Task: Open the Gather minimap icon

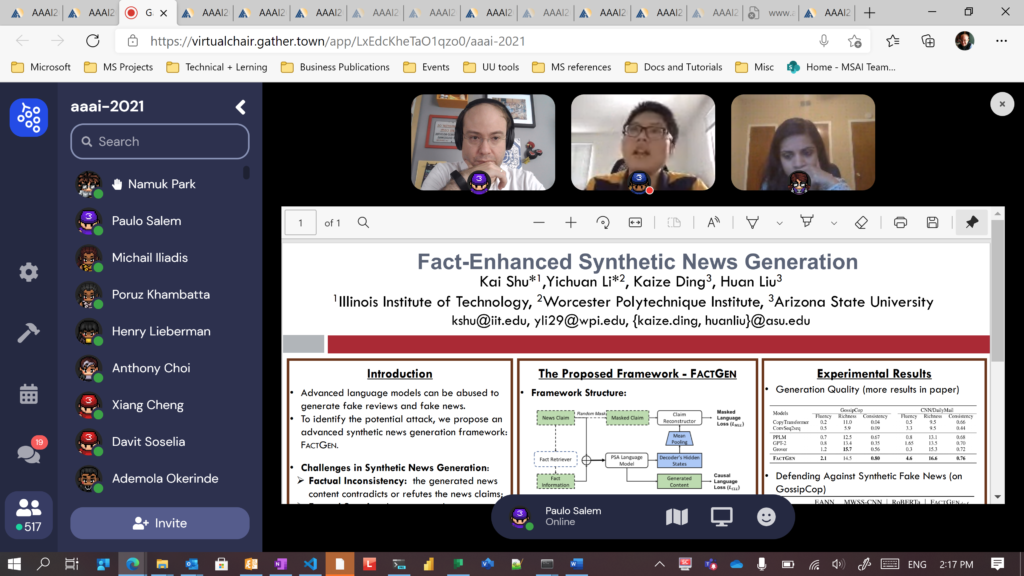Action: (677, 517)
